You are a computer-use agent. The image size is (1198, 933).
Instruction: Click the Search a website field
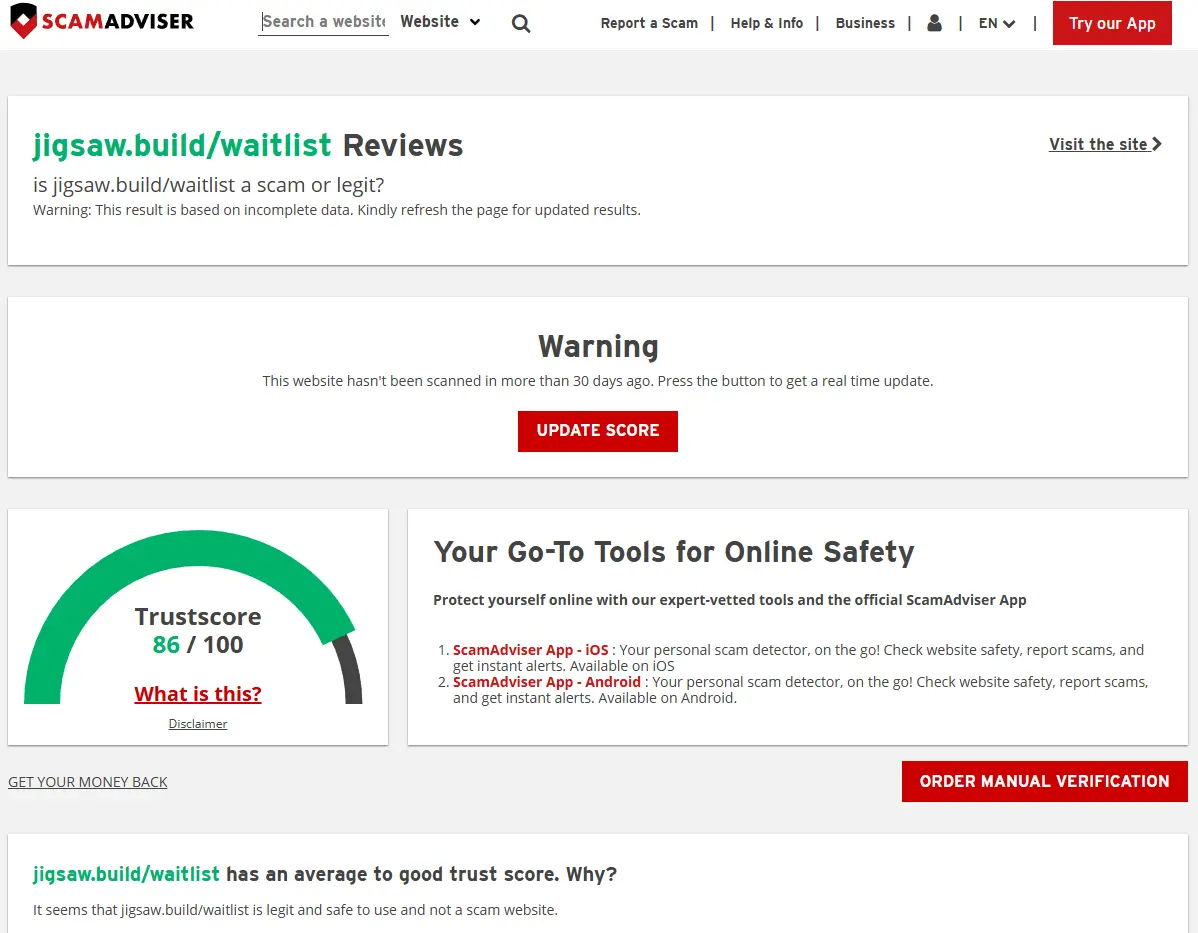click(323, 22)
